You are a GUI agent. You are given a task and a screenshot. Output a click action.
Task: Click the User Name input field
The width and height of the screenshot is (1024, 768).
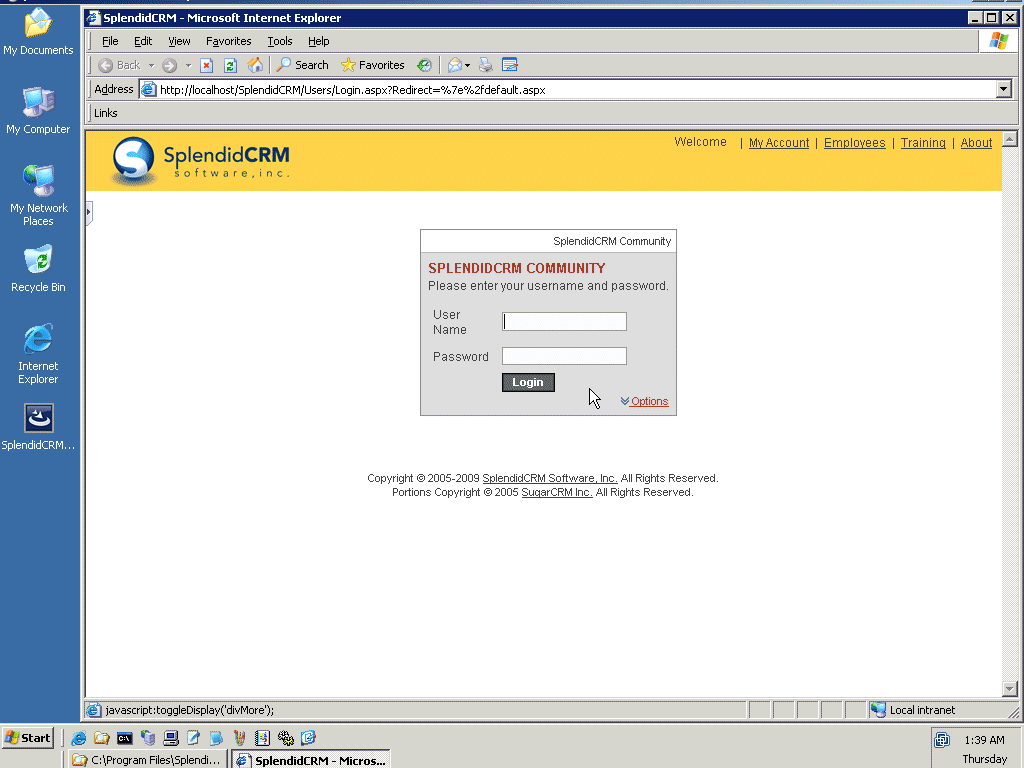(565, 321)
